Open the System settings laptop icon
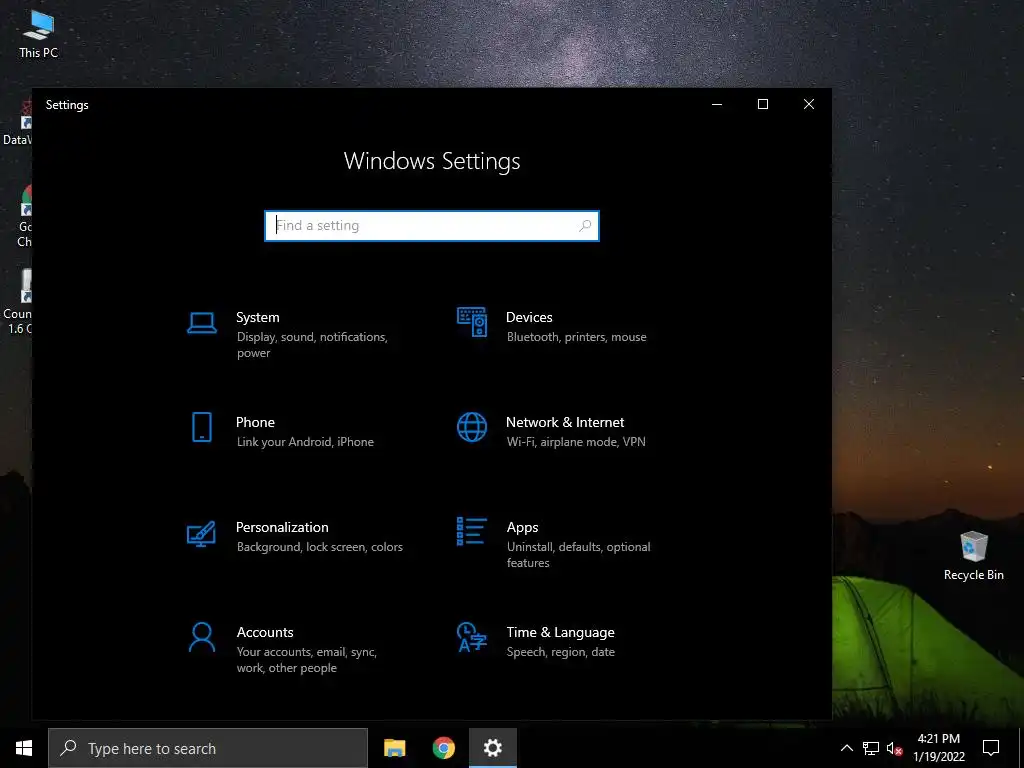Viewport: 1024px width, 768px height. point(202,323)
